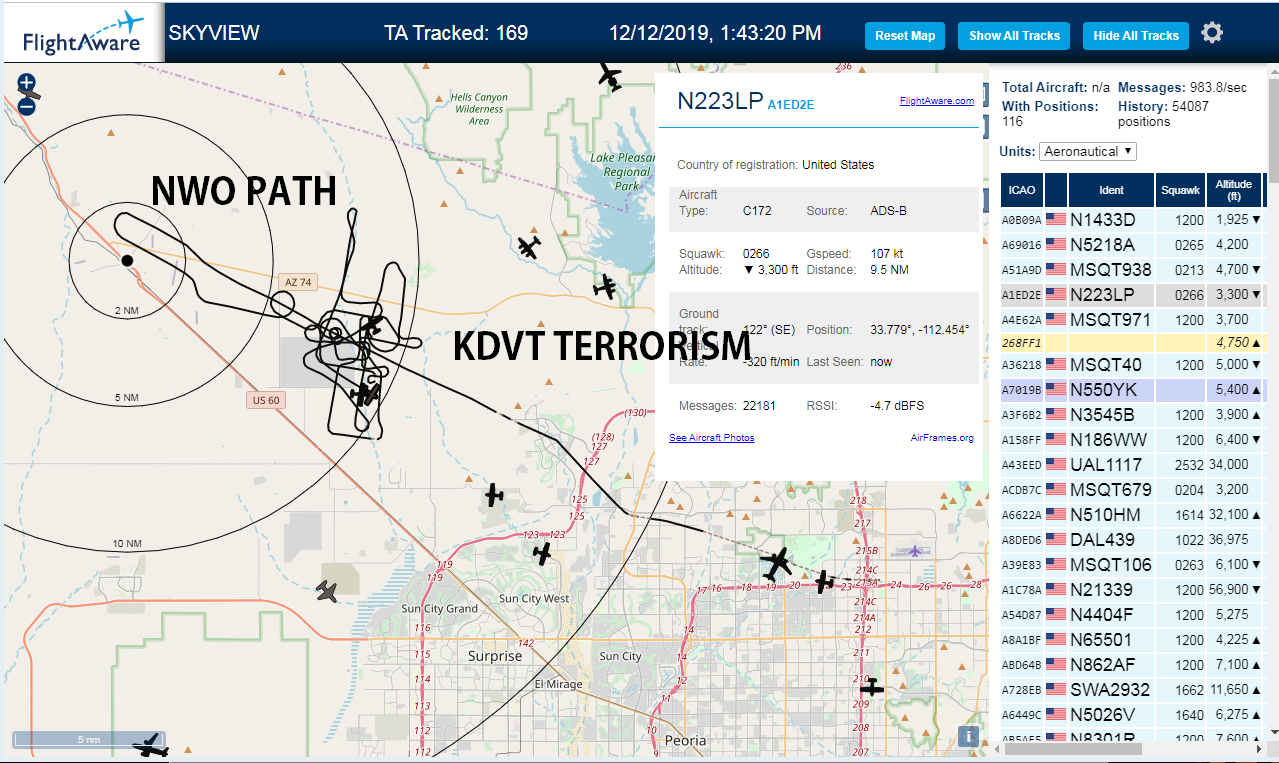Sort table by Altitude (ft) column header
1279x763 pixels.
1234,190
